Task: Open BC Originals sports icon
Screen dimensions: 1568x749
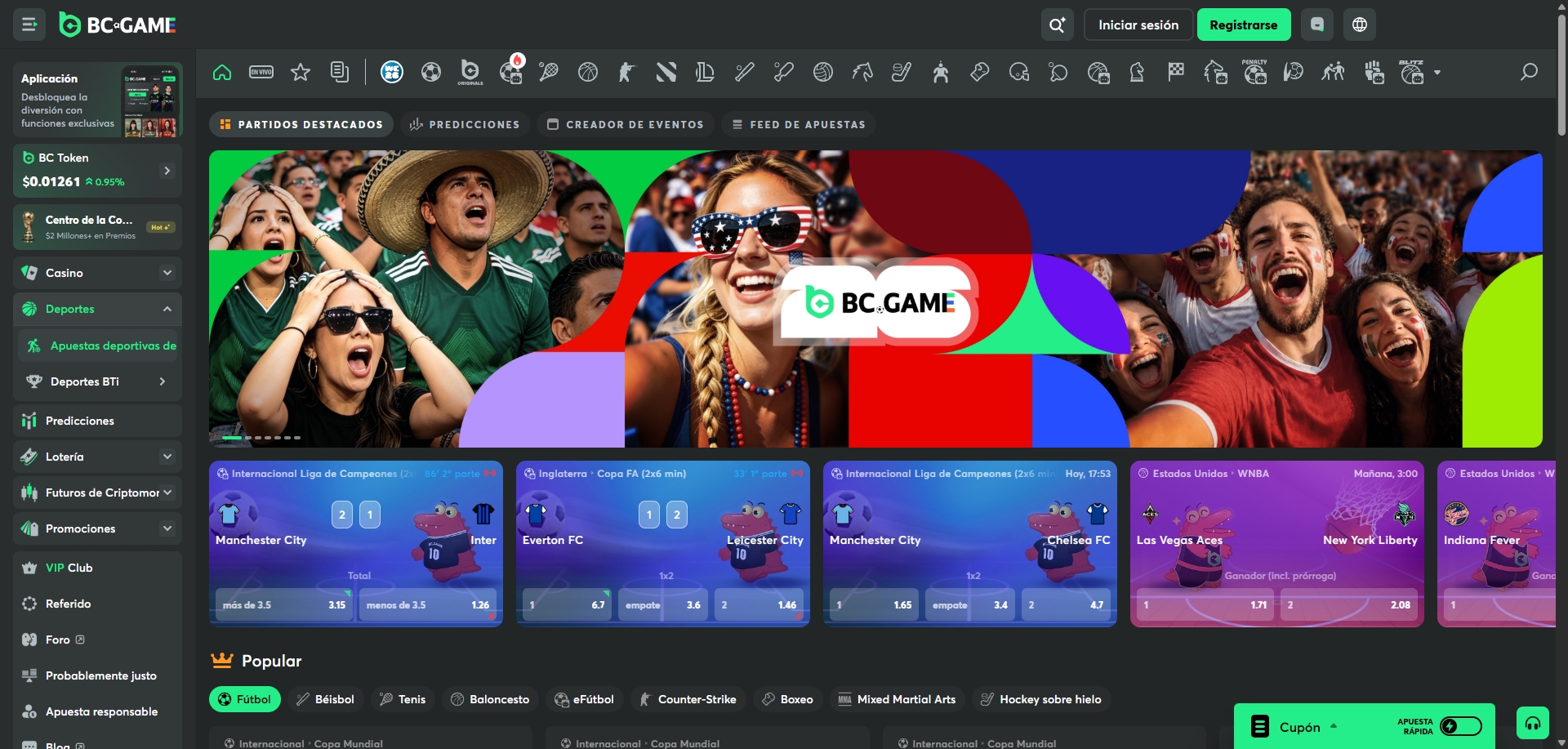Action: click(470, 73)
